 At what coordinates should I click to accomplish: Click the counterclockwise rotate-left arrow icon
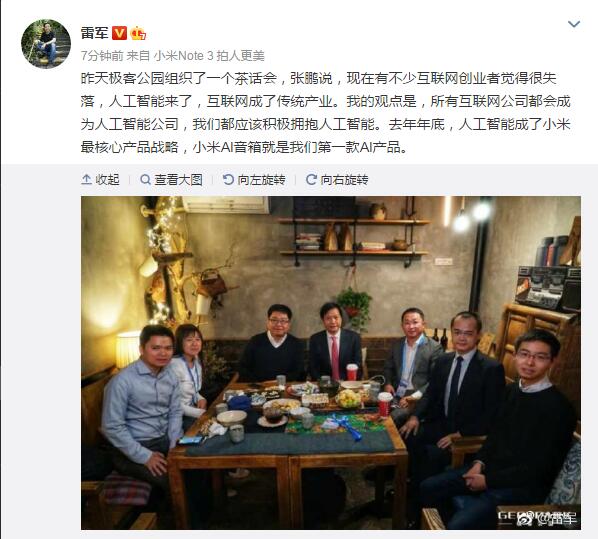(228, 179)
